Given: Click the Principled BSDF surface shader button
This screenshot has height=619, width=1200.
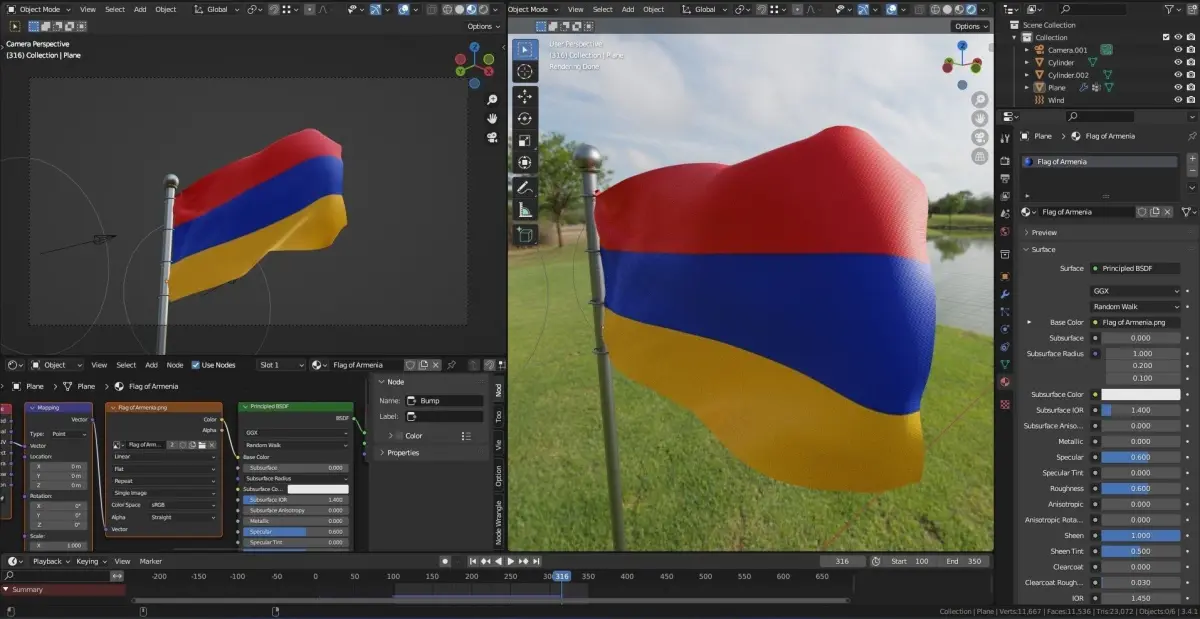Looking at the screenshot, I should coord(1135,268).
